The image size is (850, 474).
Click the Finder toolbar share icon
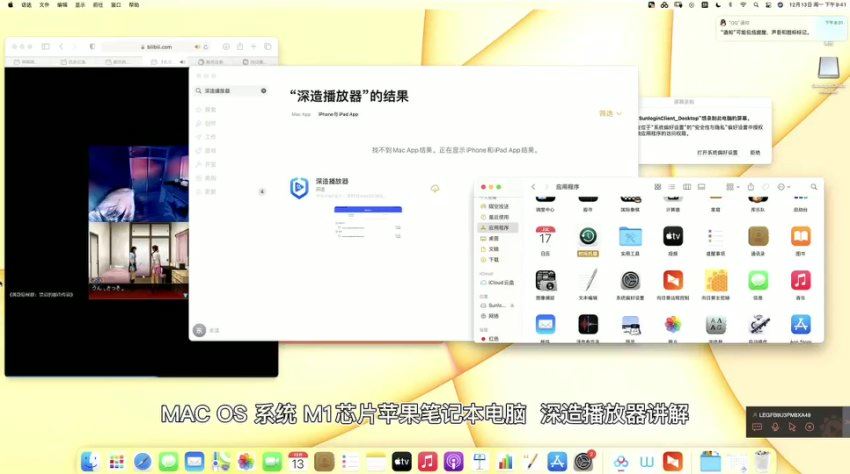751,187
